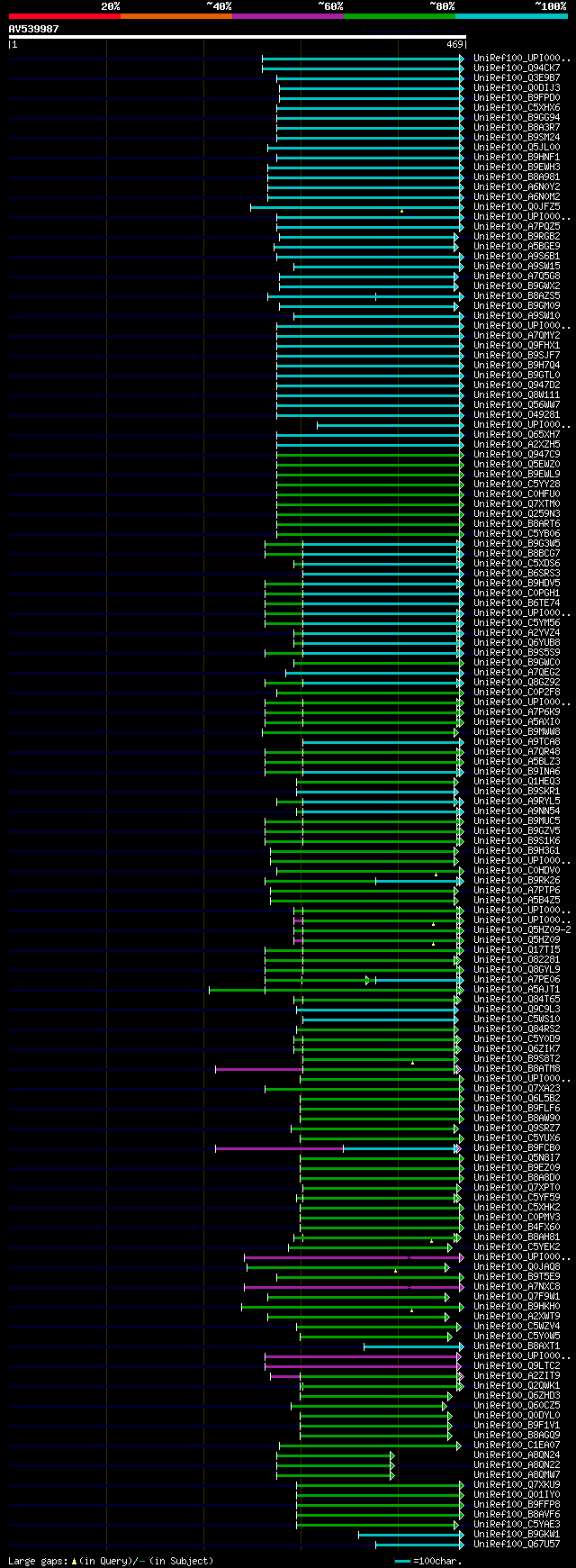
Task: Select hit label UniRef100_A9SW15
Action: tap(517, 267)
